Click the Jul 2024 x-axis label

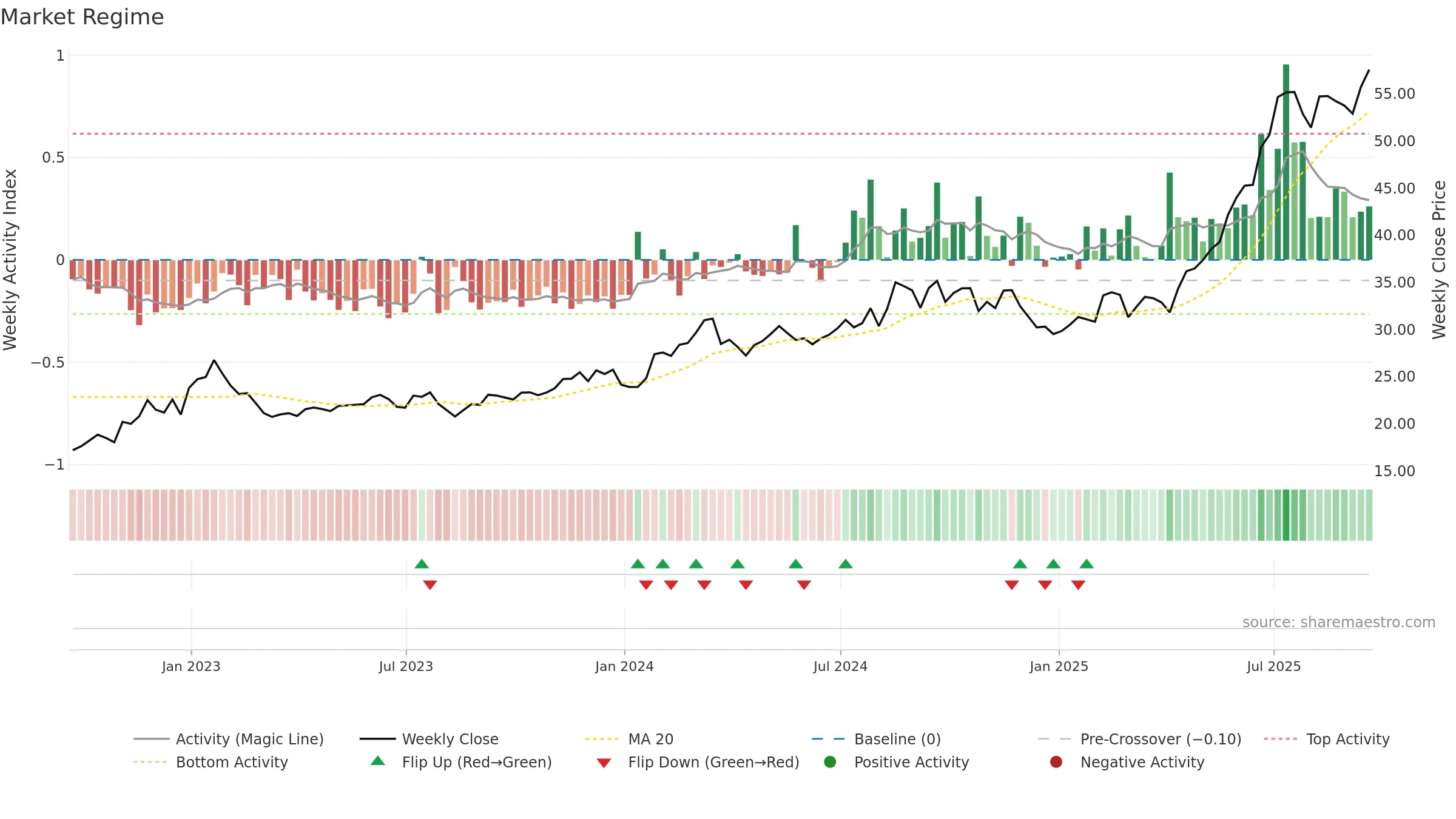coord(840,666)
